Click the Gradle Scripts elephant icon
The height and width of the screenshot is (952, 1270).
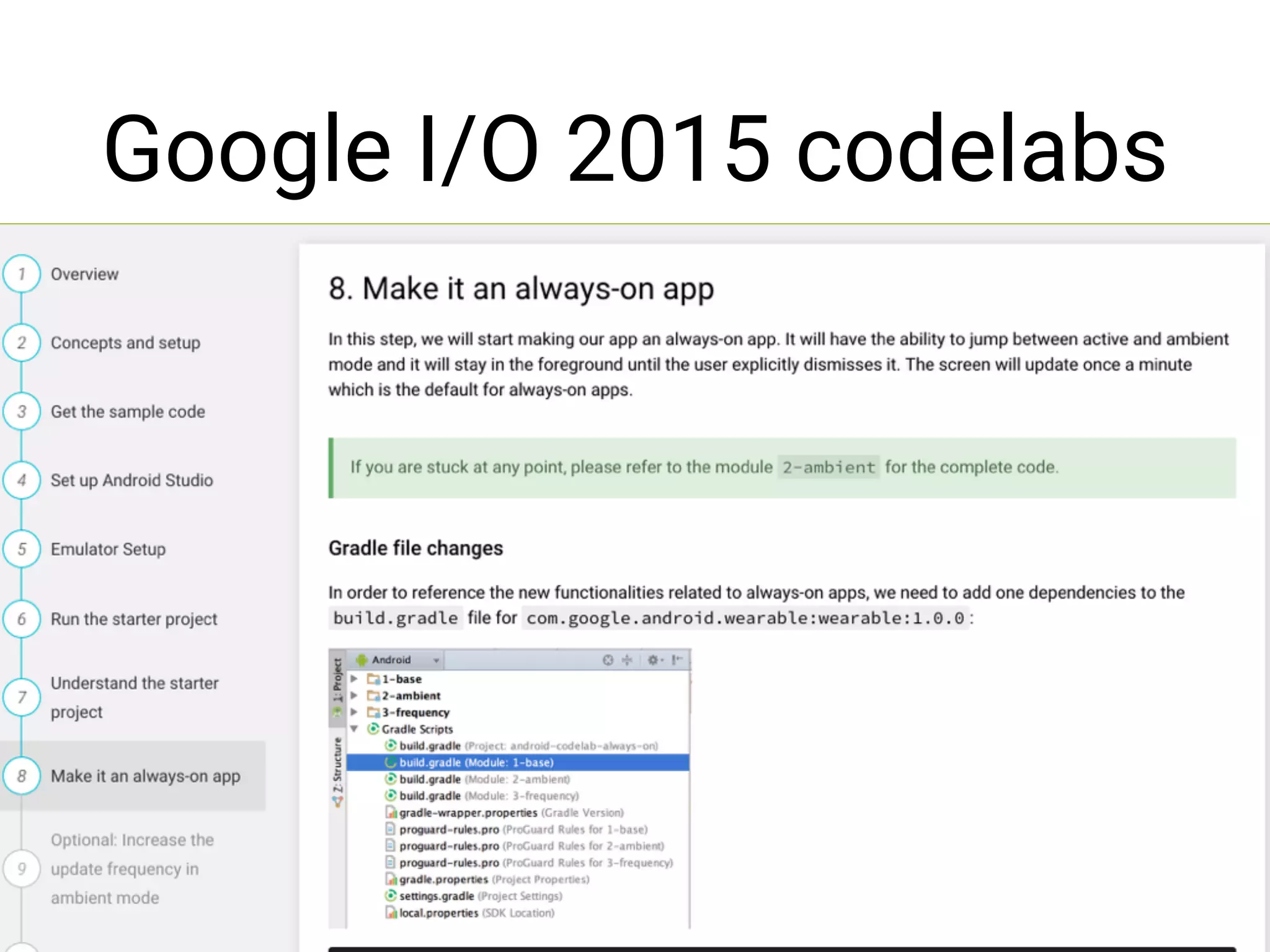(373, 729)
